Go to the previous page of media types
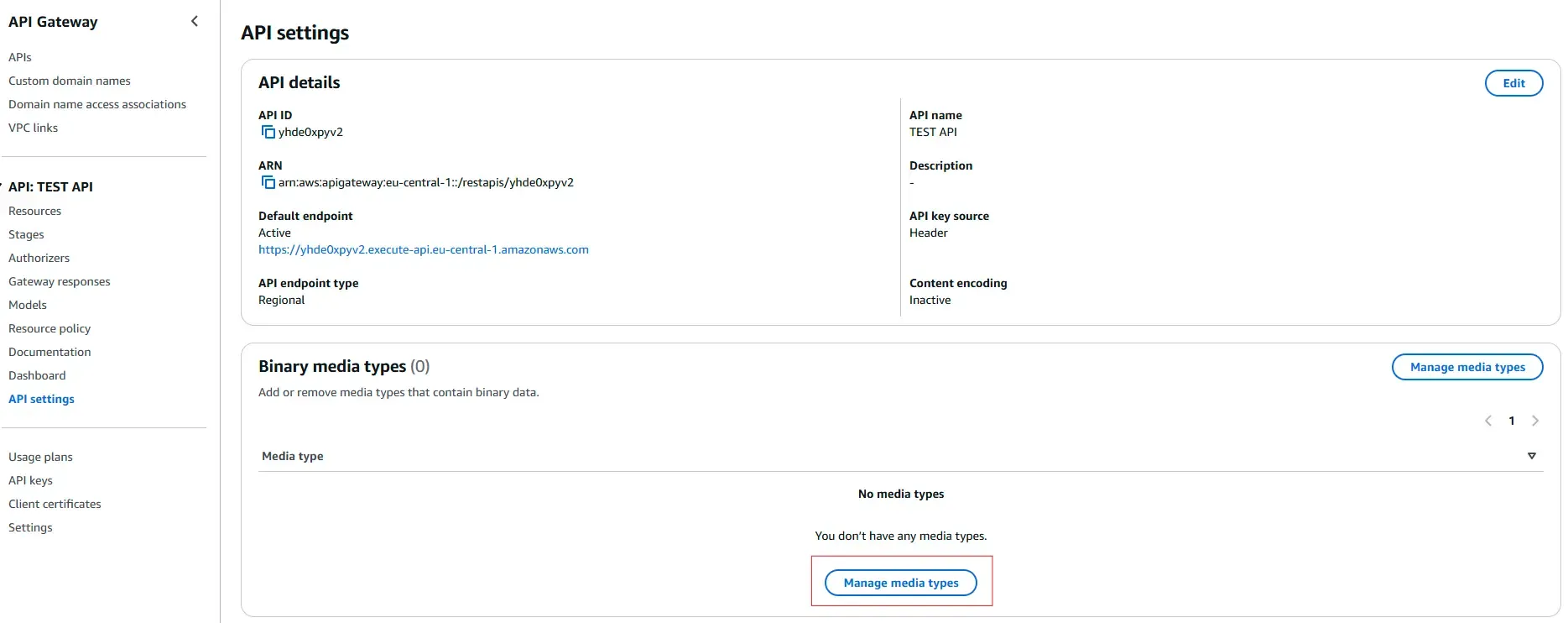 tap(1488, 421)
